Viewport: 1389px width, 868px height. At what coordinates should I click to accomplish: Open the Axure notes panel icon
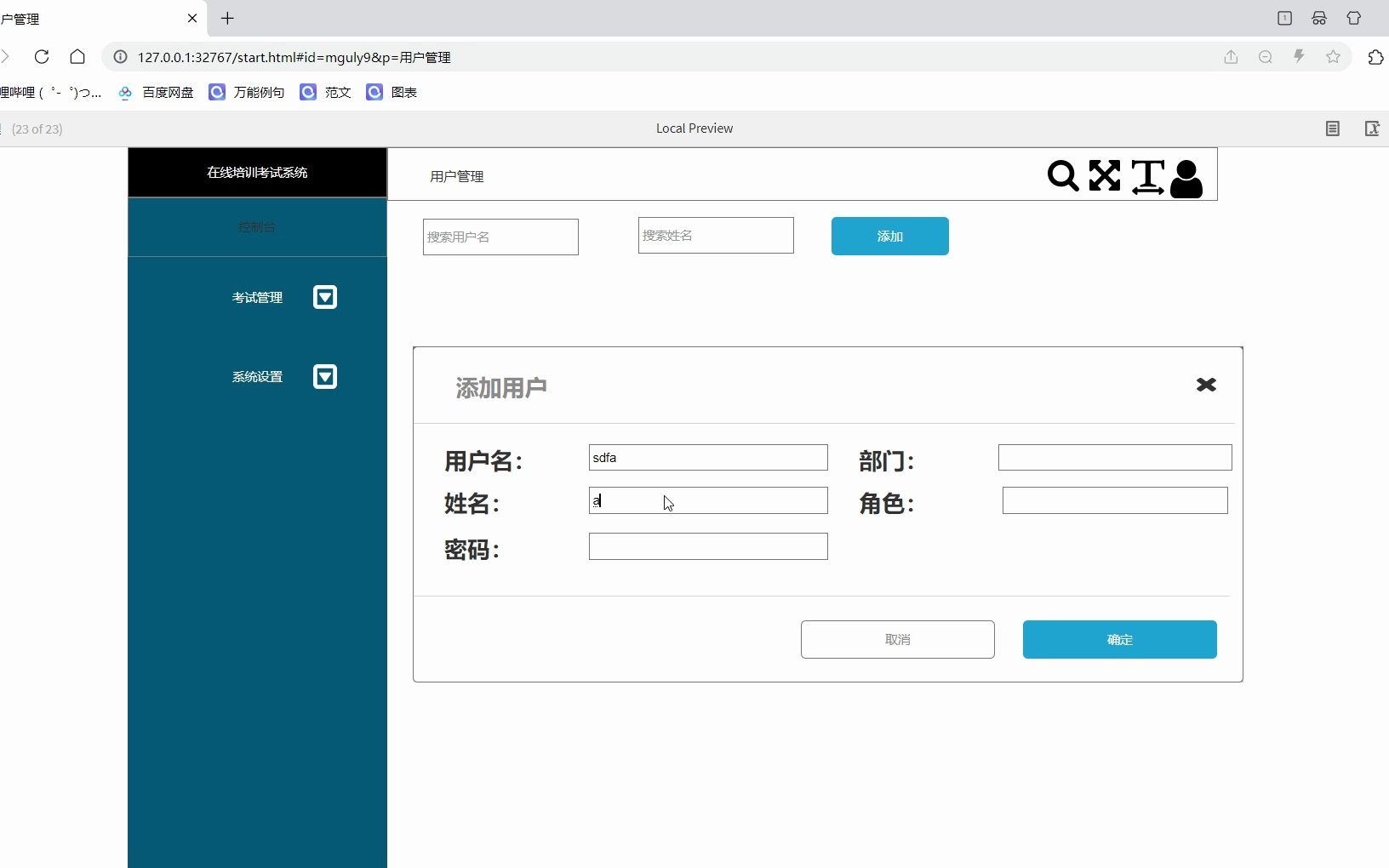tap(1333, 128)
